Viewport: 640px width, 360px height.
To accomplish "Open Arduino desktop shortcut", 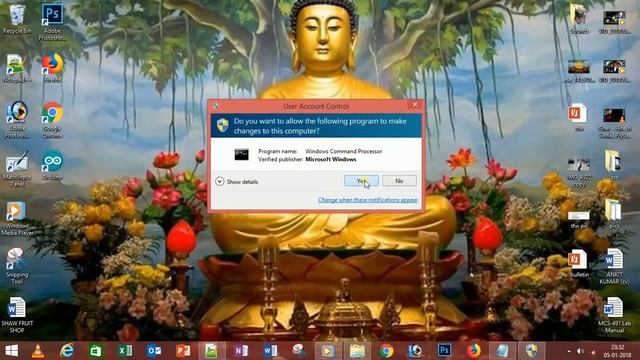I will pos(52,166).
